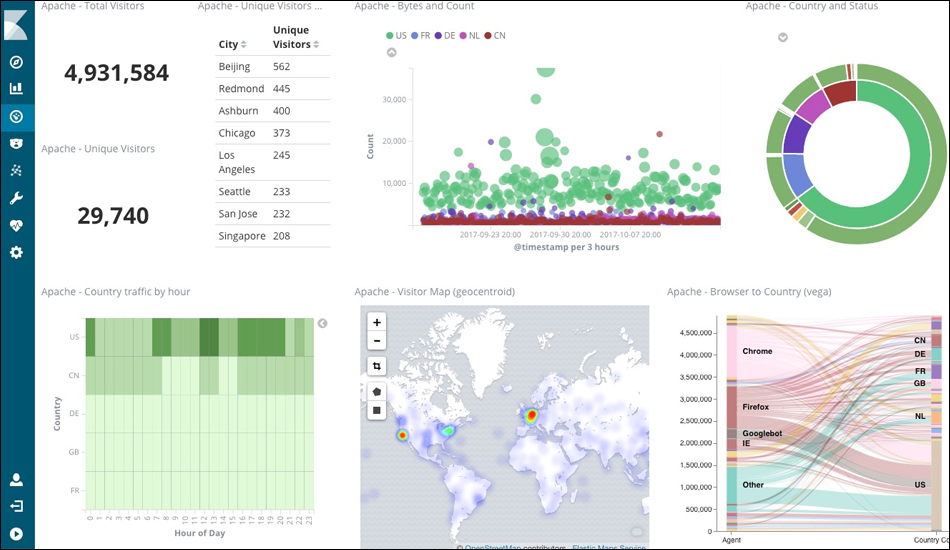Open Machine Learning icon in sidebar

tap(16, 170)
